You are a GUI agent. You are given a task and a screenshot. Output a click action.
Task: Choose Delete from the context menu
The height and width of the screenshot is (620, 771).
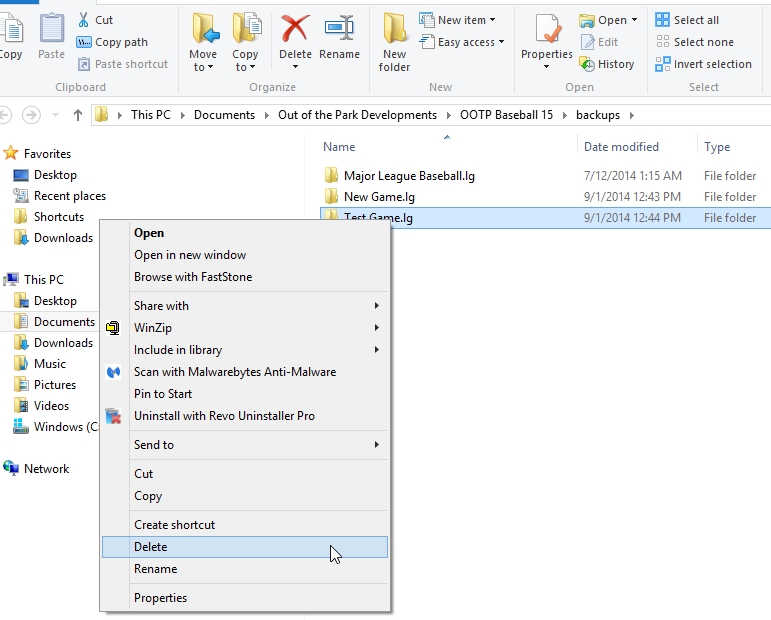coord(151,547)
